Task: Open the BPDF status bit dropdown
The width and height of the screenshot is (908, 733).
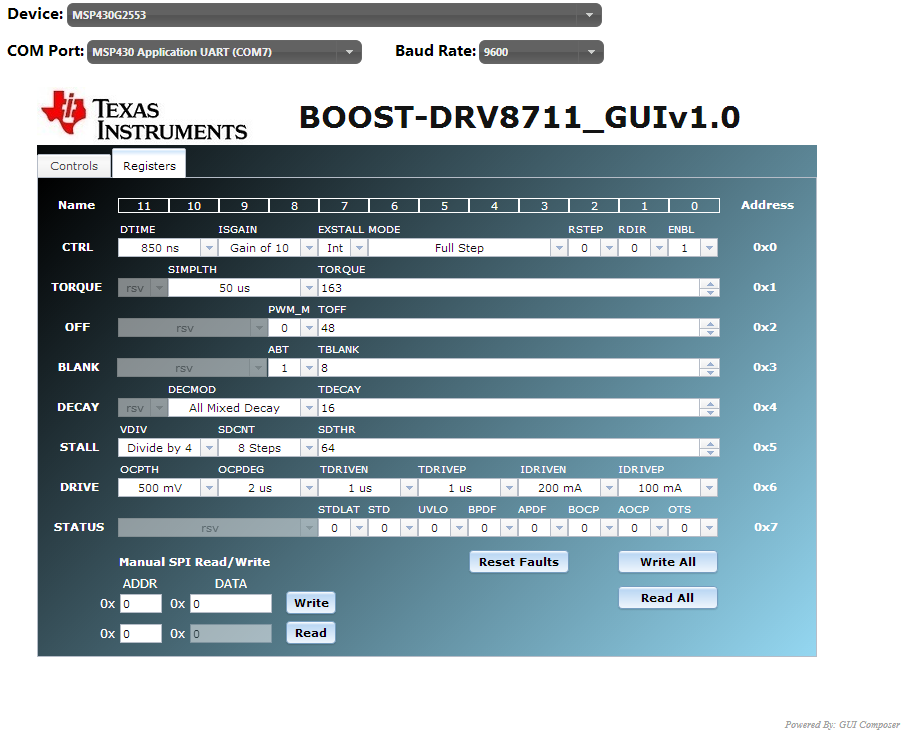Action: (492, 527)
